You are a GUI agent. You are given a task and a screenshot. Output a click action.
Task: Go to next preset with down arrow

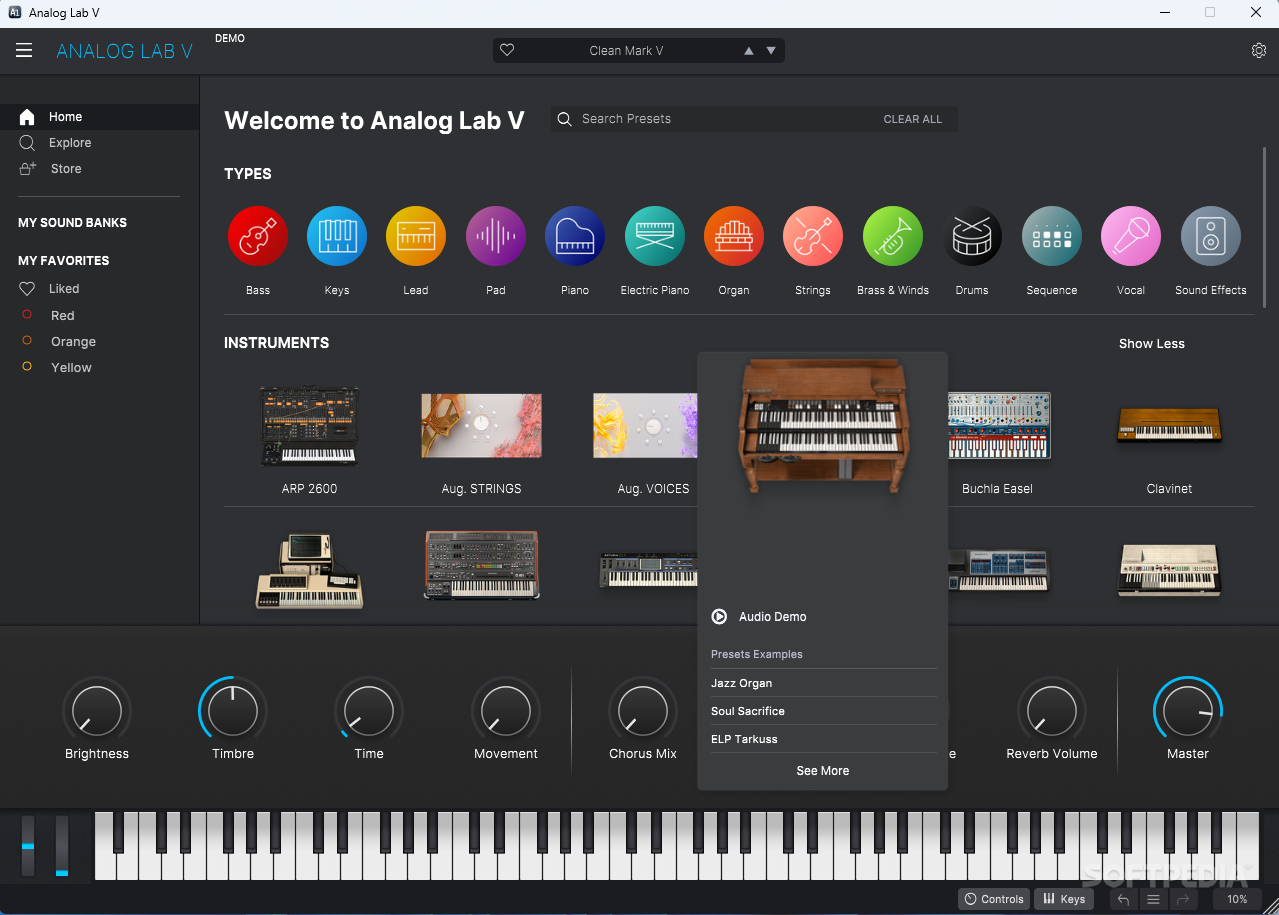coord(771,51)
